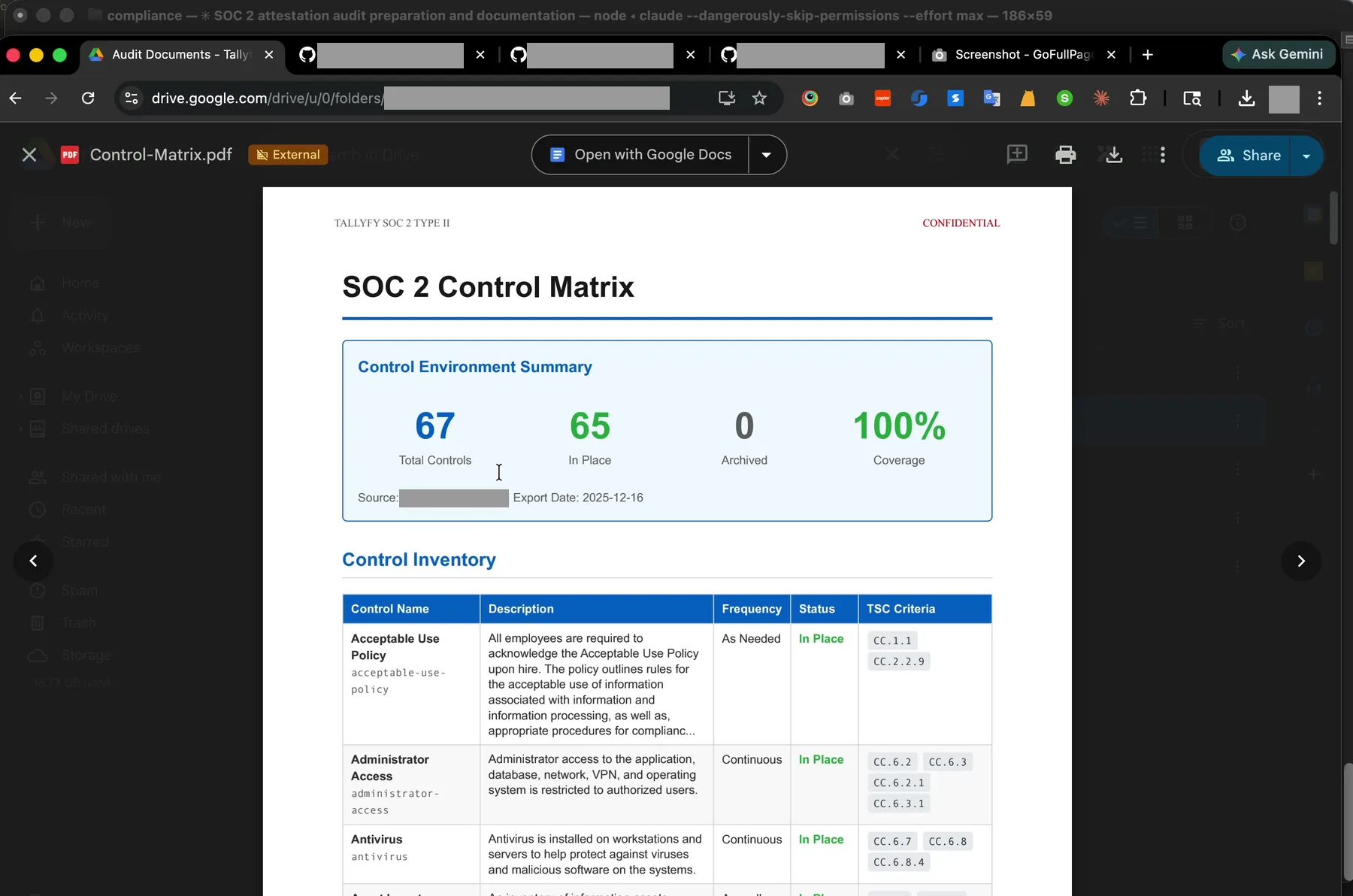The width and height of the screenshot is (1353, 896).
Task: Close the Screenshot GoFullPage tab
Action: pos(1111,55)
